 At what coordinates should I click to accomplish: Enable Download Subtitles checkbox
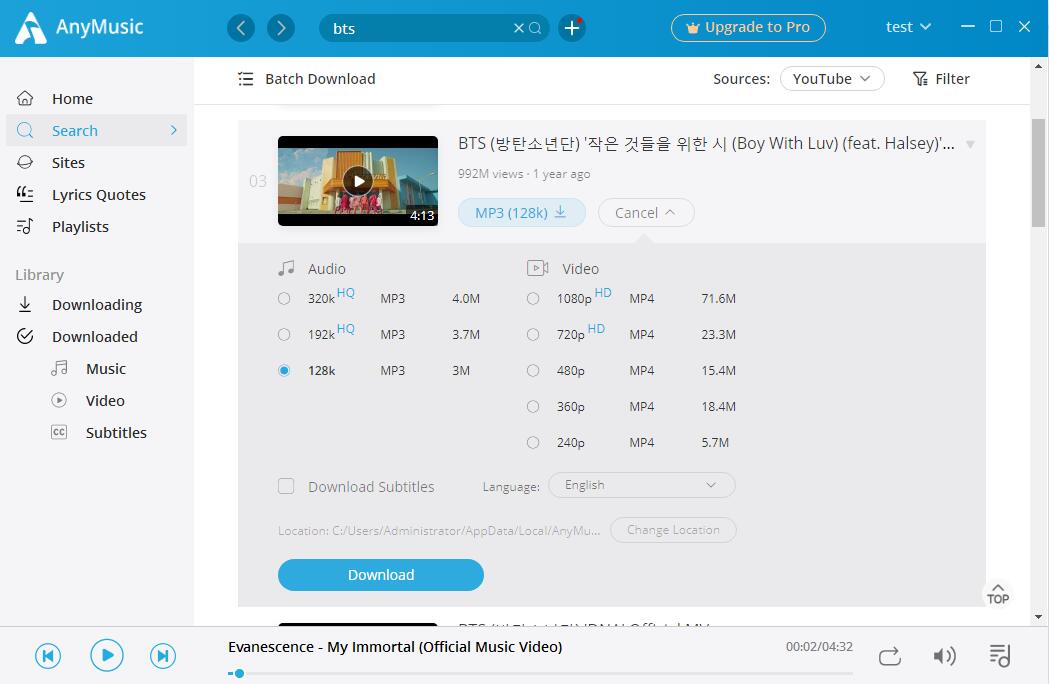pyautogui.click(x=286, y=486)
